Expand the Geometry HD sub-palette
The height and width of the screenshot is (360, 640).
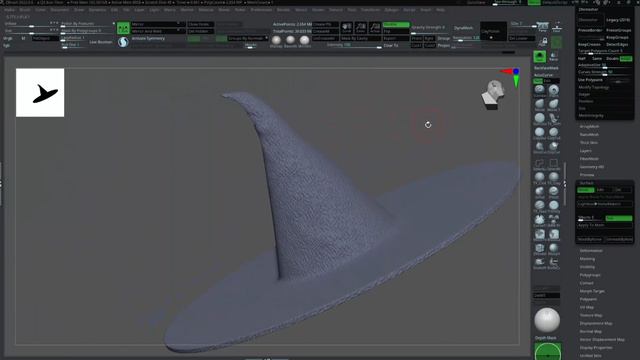coord(592,167)
